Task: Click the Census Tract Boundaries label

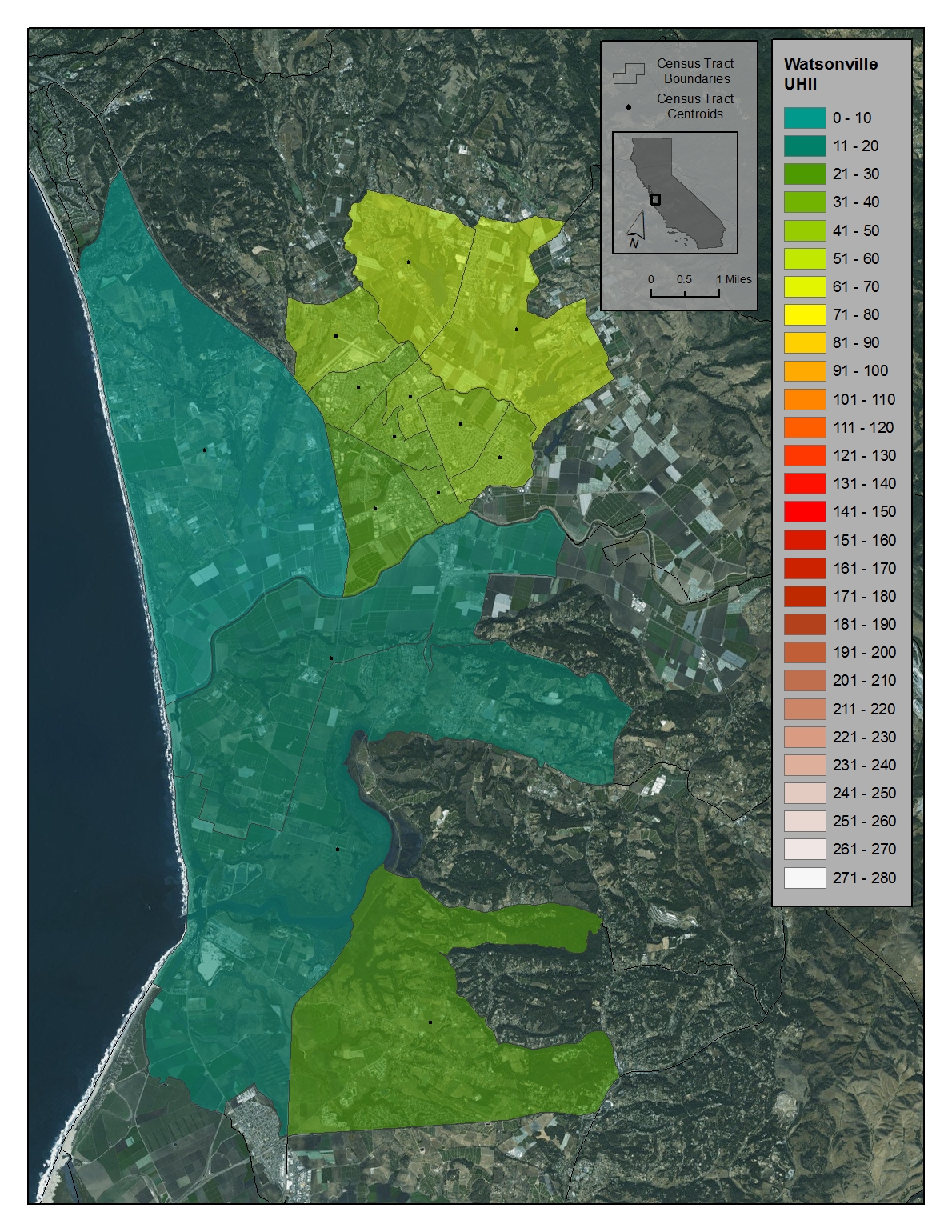Action: click(695, 71)
